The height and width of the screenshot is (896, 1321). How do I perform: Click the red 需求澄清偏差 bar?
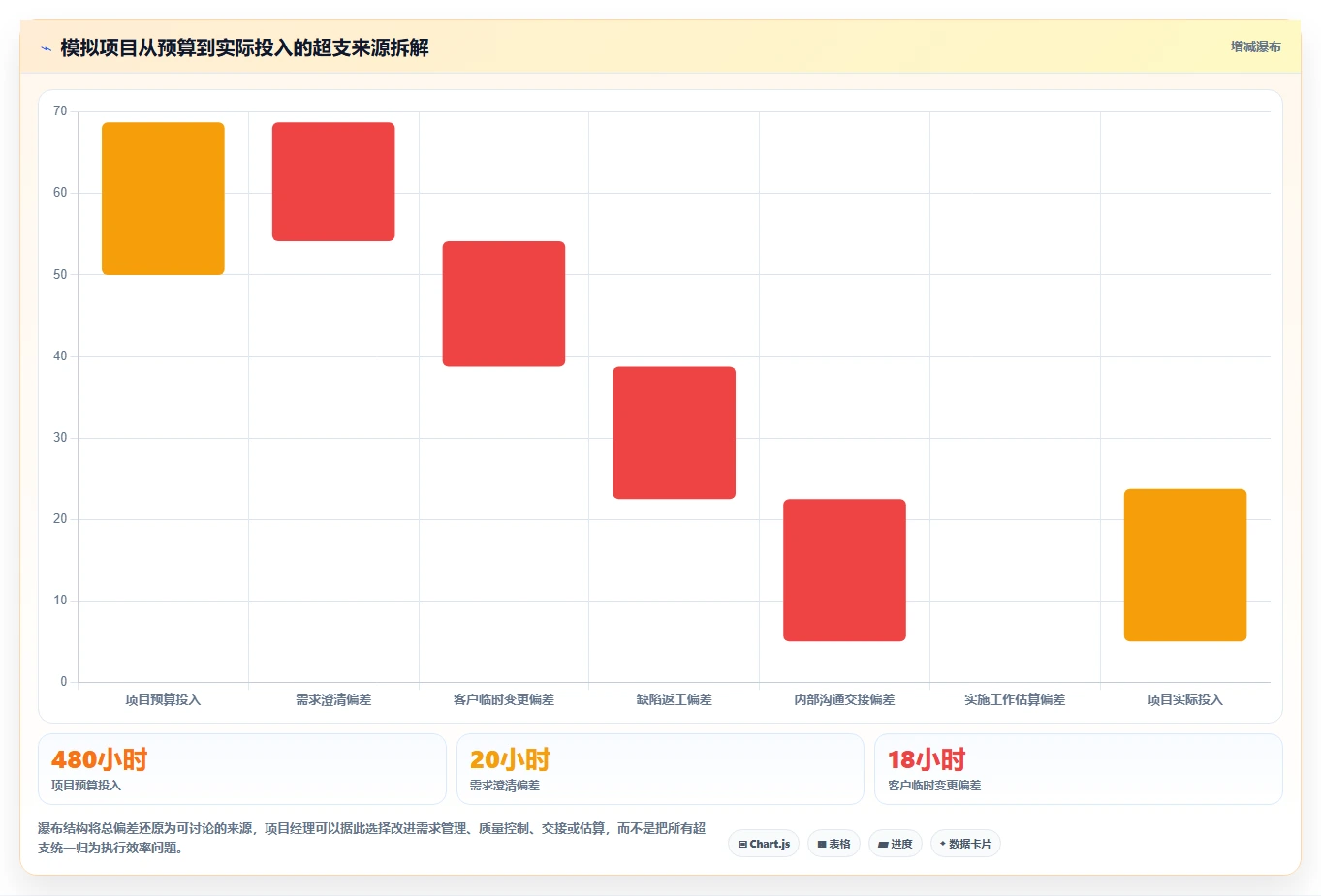click(x=333, y=182)
